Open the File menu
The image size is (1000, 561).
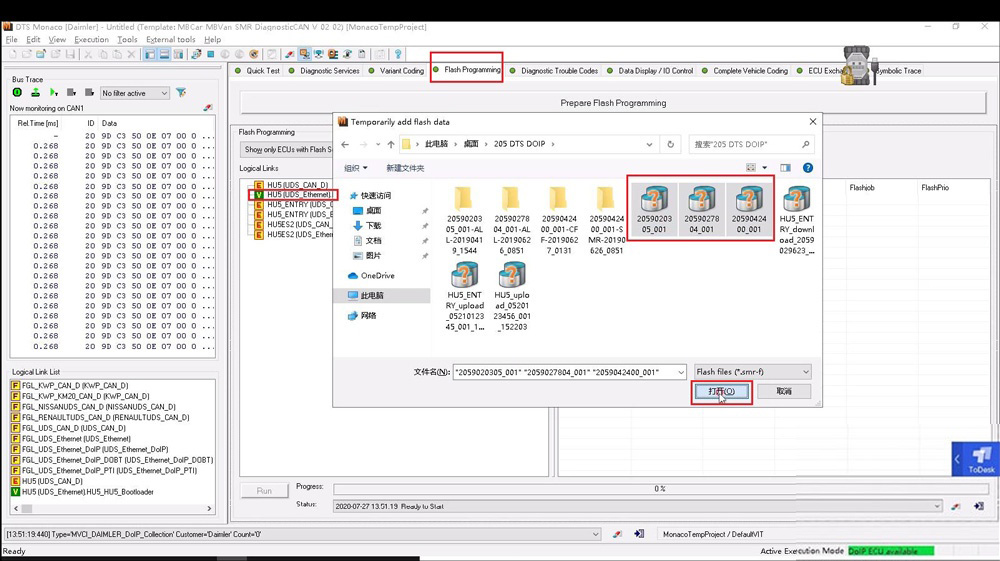pyautogui.click(x=11, y=40)
